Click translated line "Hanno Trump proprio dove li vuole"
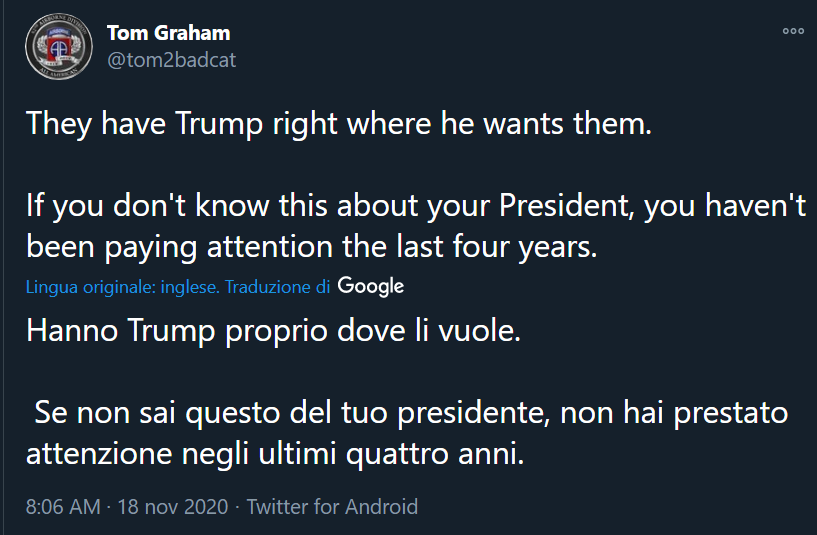The image size is (817, 535). (274, 331)
